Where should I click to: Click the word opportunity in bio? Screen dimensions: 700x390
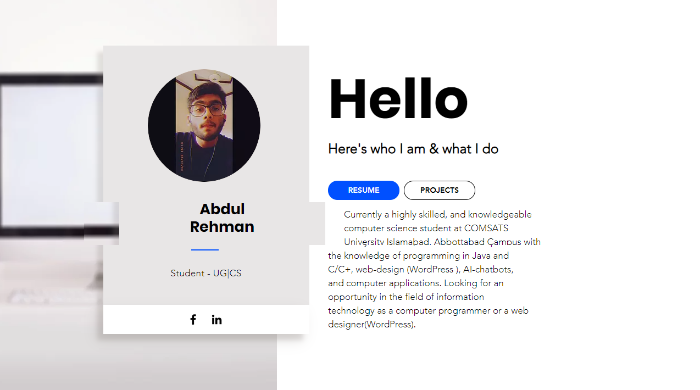tap(352, 297)
